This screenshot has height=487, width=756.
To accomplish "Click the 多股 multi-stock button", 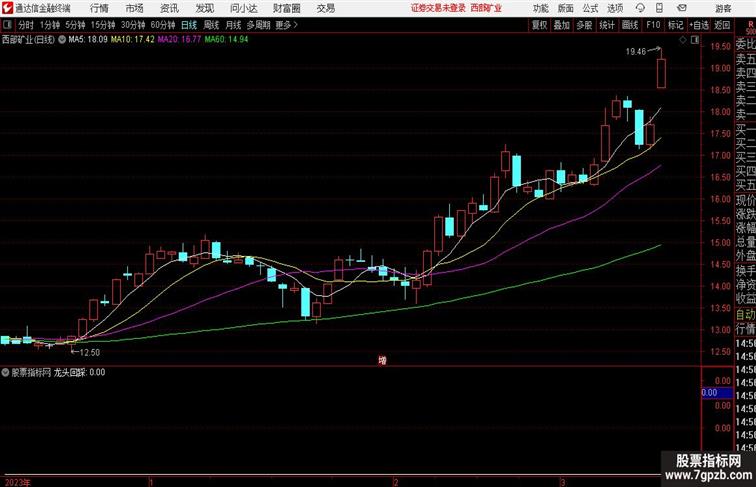I will coord(584,25).
